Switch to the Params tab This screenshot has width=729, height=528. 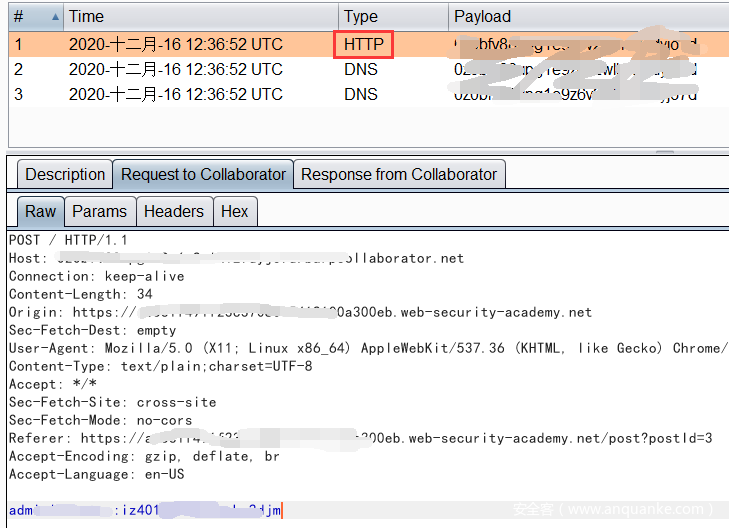[99, 211]
